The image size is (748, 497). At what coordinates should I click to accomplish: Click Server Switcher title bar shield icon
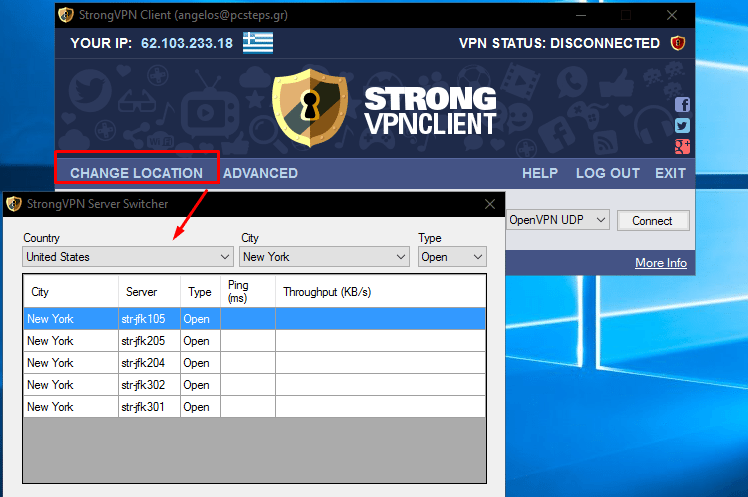(x=14, y=204)
